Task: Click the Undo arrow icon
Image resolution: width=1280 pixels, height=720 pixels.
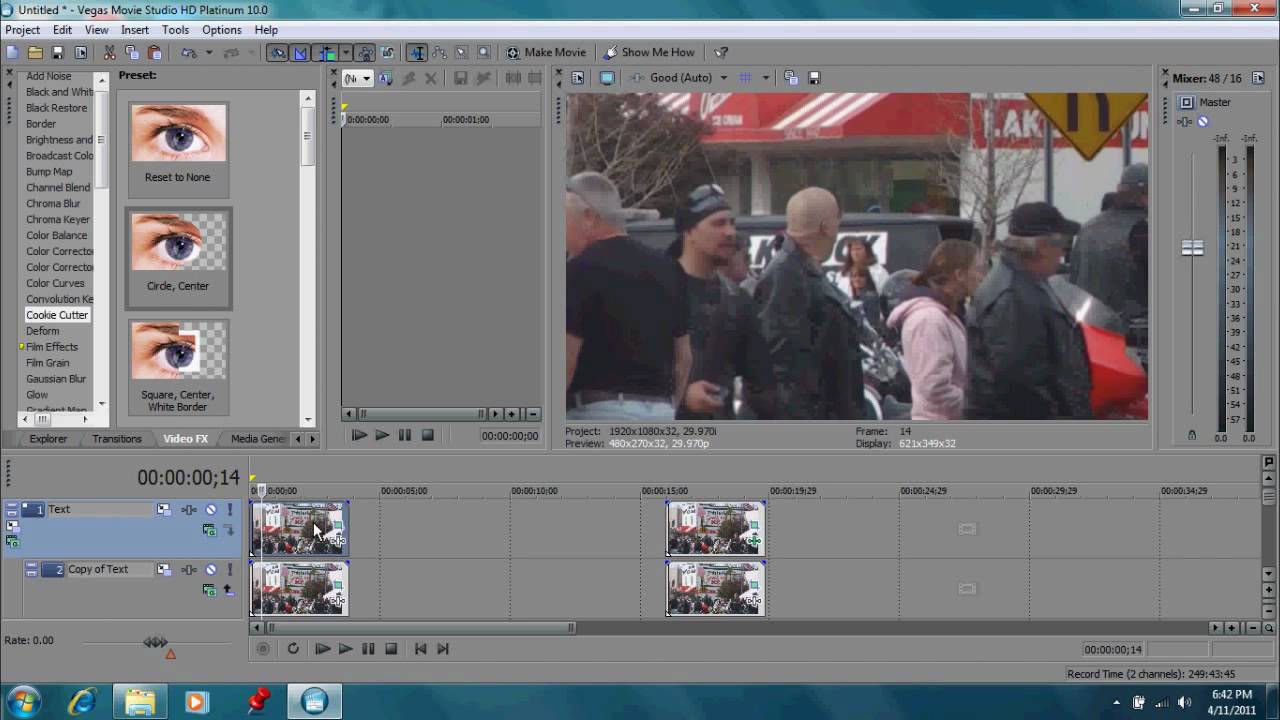Action: (188, 52)
